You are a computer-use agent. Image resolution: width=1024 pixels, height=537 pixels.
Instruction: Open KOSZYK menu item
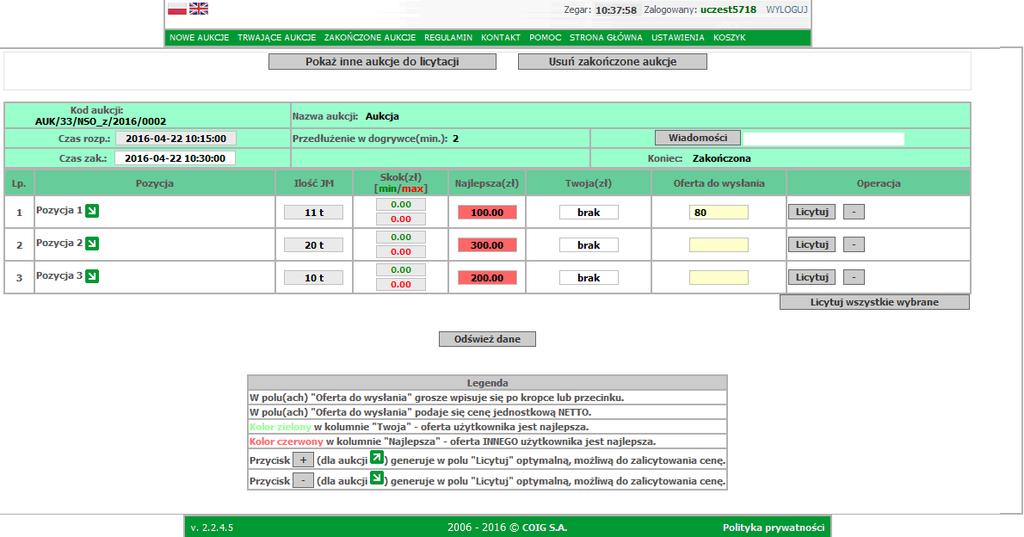click(x=729, y=38)
